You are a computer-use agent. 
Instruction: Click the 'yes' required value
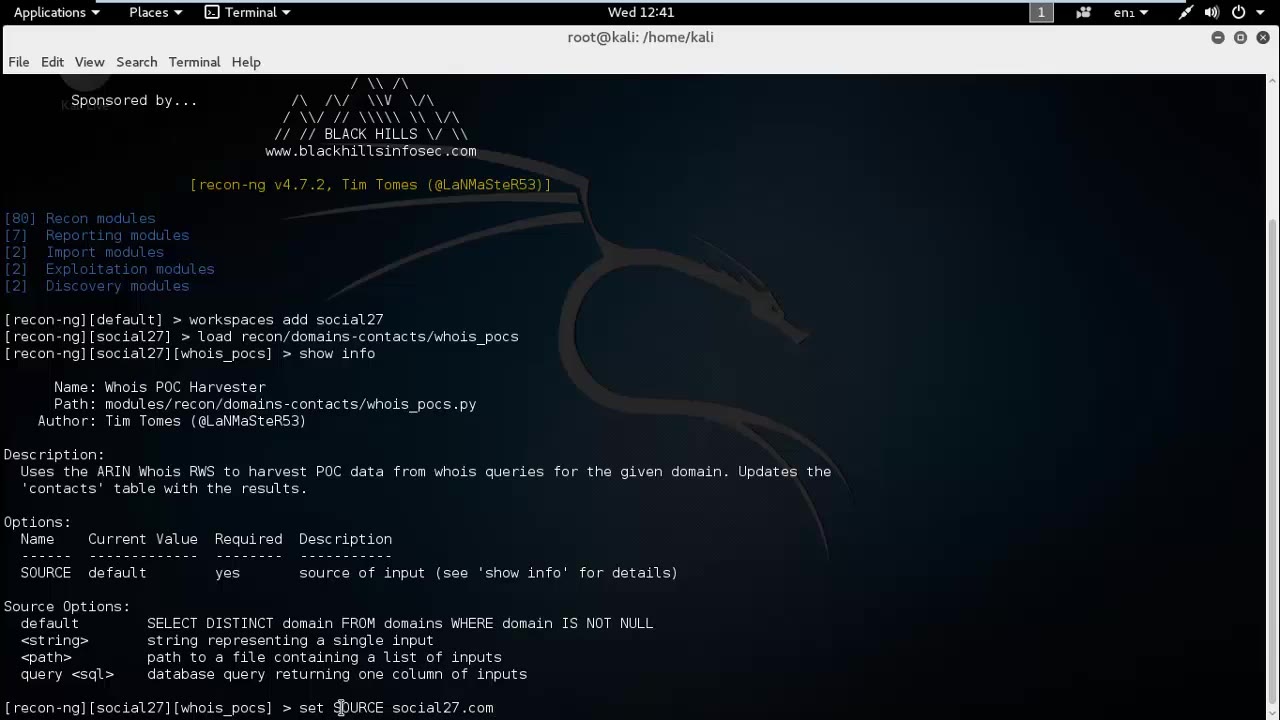tap(228, 573)
